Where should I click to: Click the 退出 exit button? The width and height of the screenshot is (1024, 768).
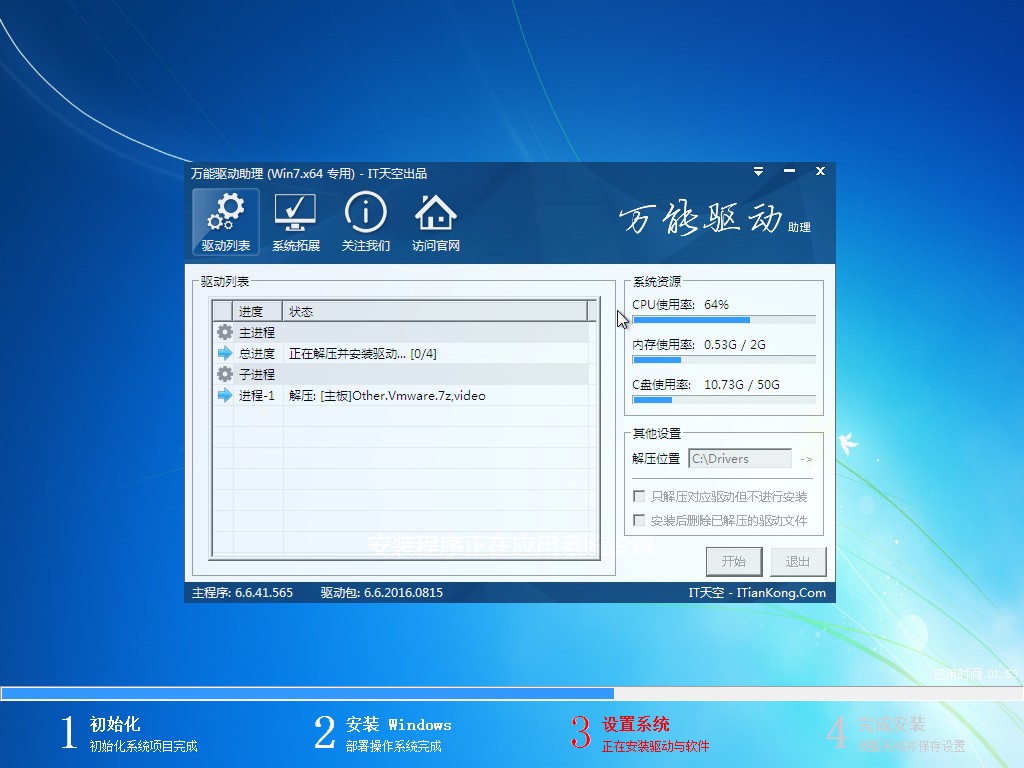point(798,562)
